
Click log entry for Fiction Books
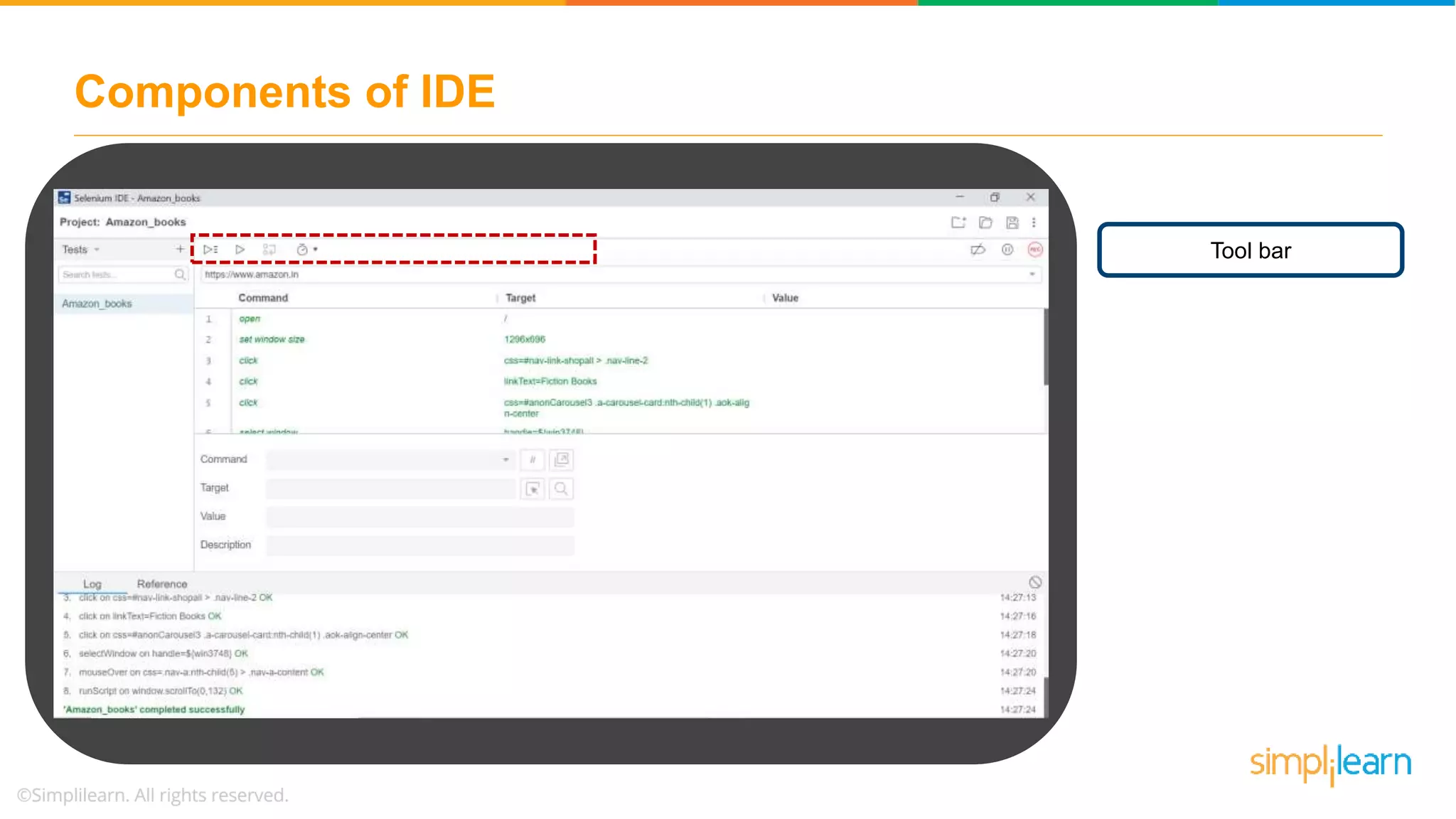click(150, 616)
